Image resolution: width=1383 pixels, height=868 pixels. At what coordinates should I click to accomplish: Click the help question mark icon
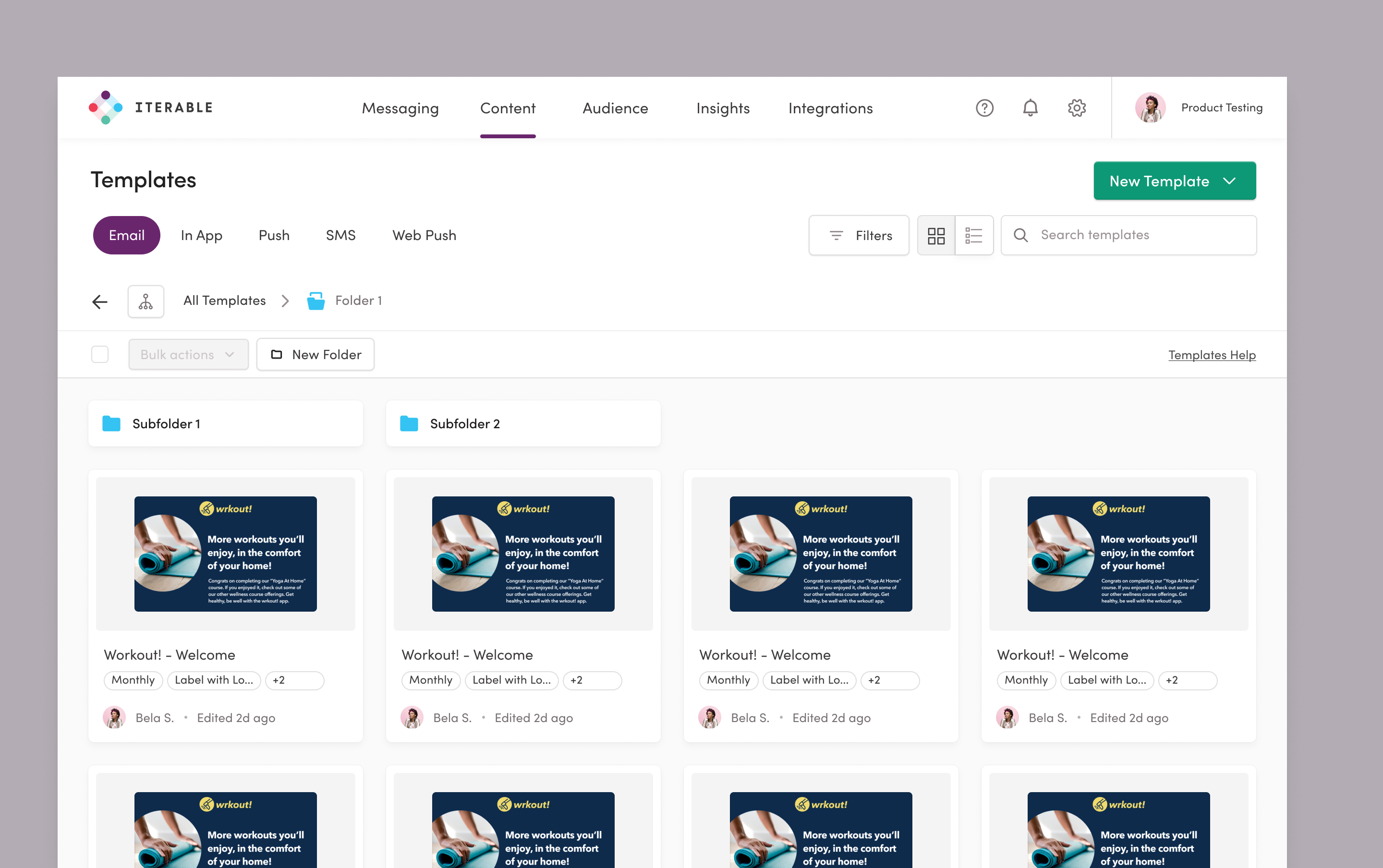984,108
